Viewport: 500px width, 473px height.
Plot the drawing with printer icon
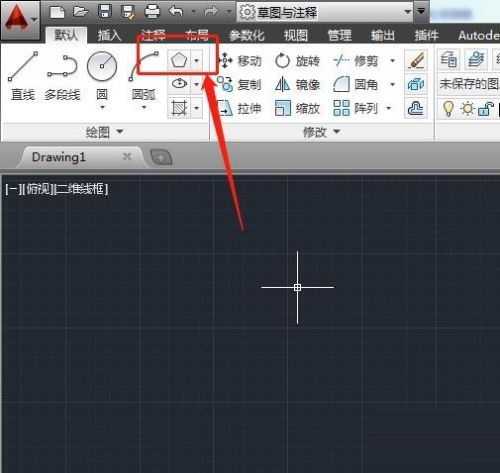pyautogui.click(x=152, y=12)
